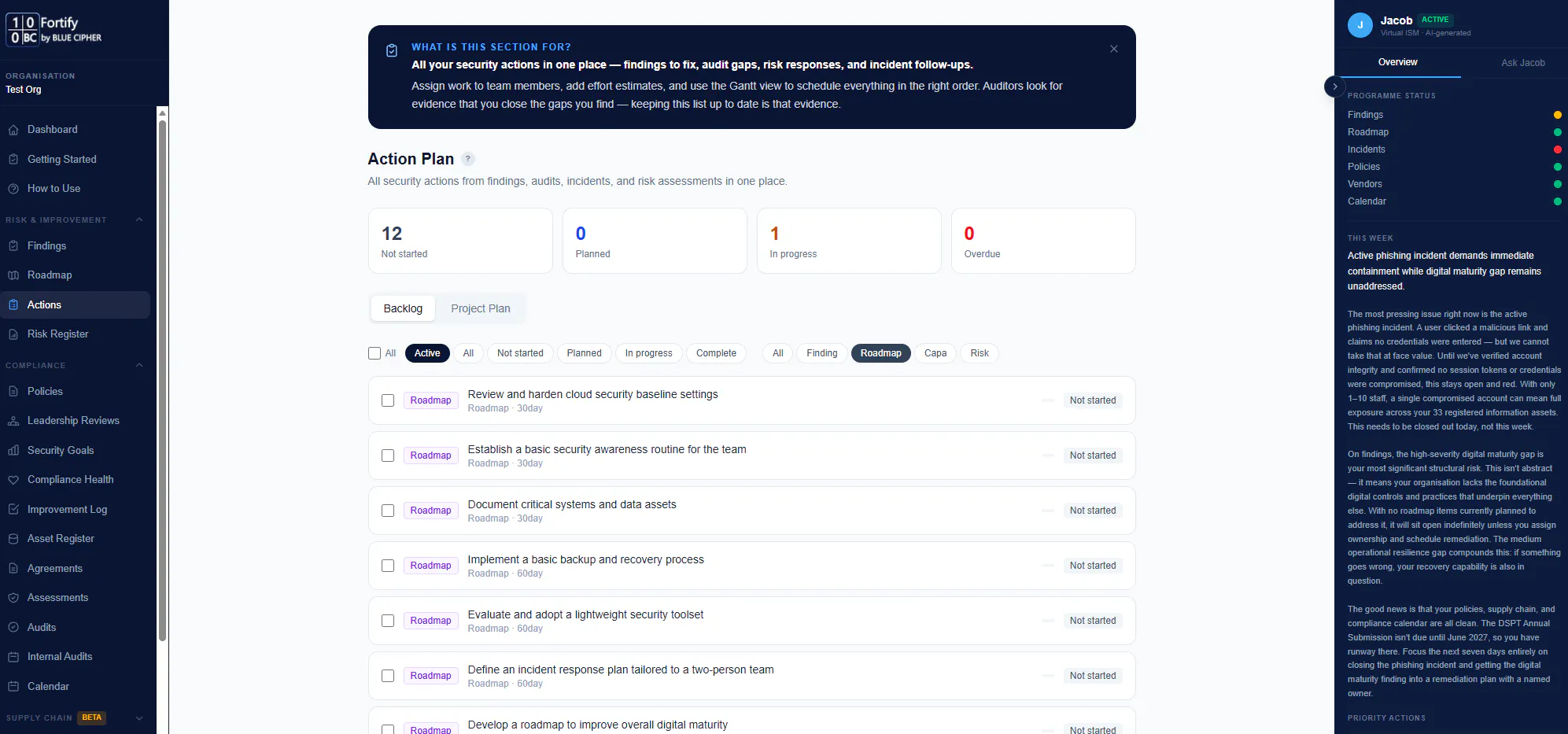The image size is (1568, 734).
Task: Click the Fortify logo icon
Action: tap(23, 30)
